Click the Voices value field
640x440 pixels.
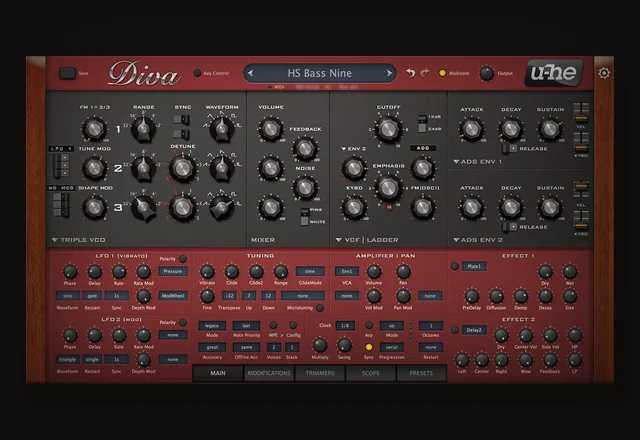[x=273, y=347]
